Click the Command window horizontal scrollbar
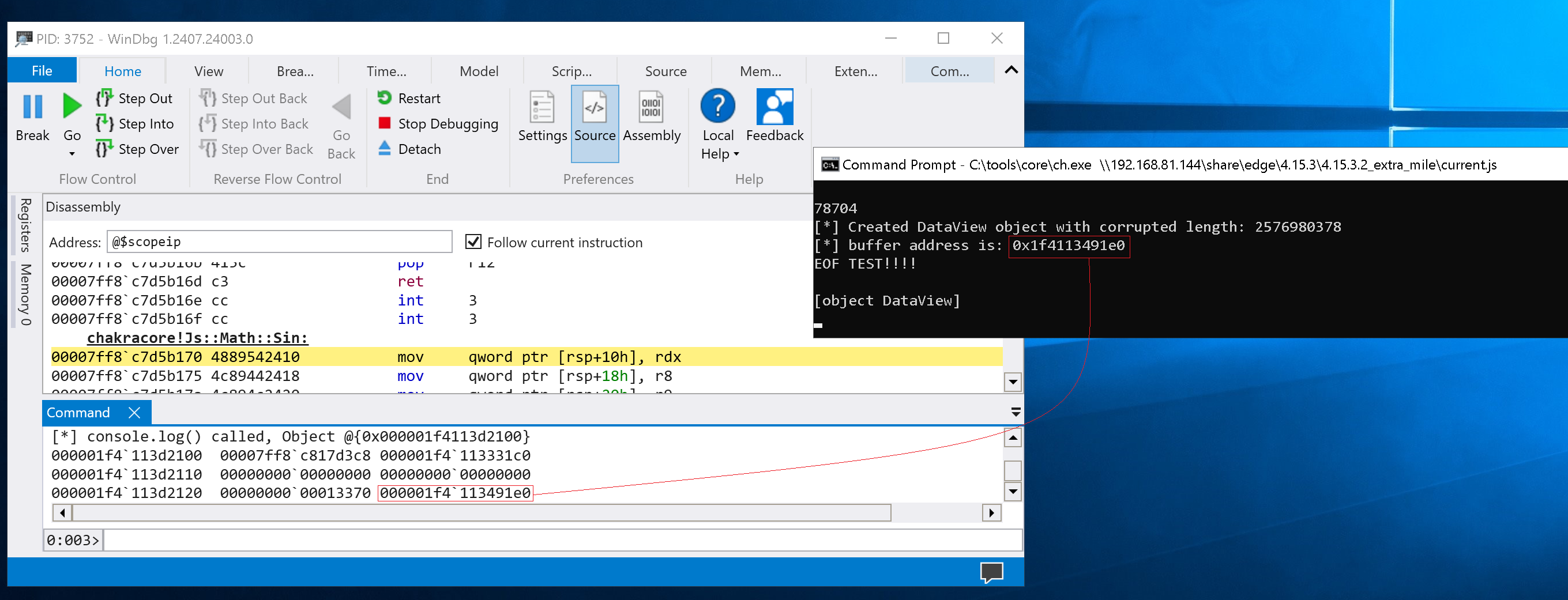The height and width of the screenshot is (600, 1568). [x=481, y=513]
